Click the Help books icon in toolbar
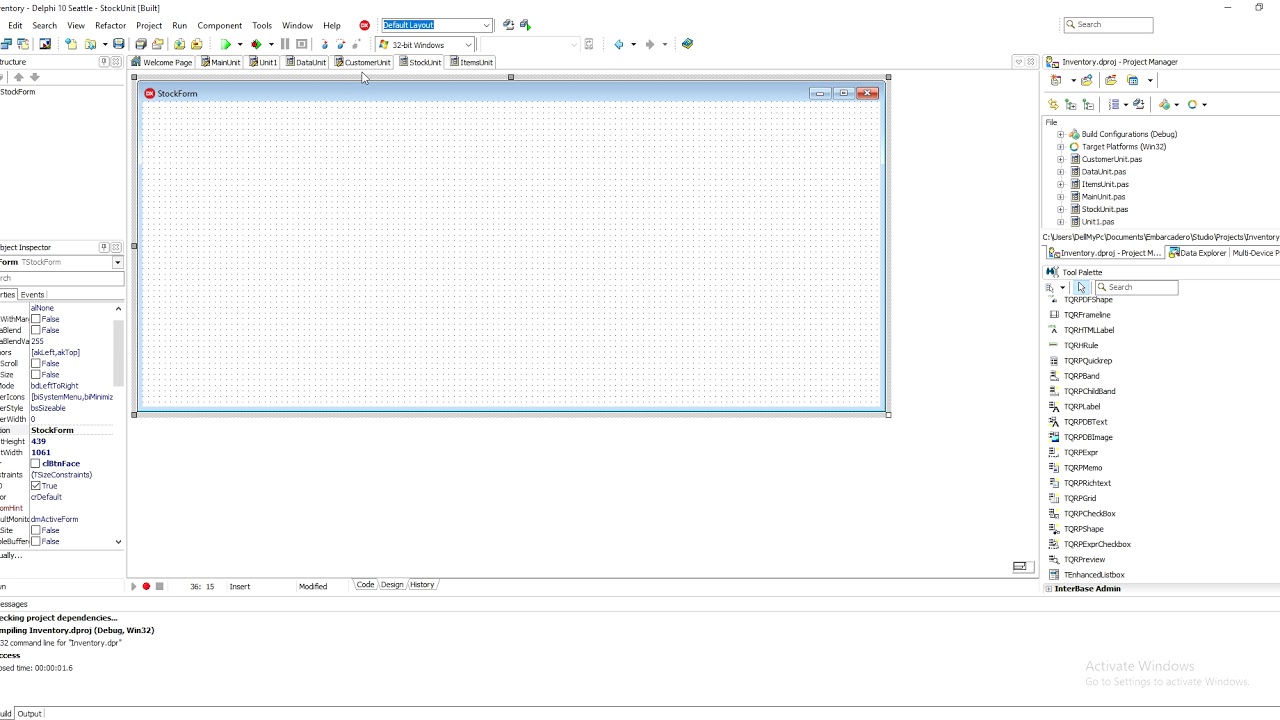 pos(687,44)
